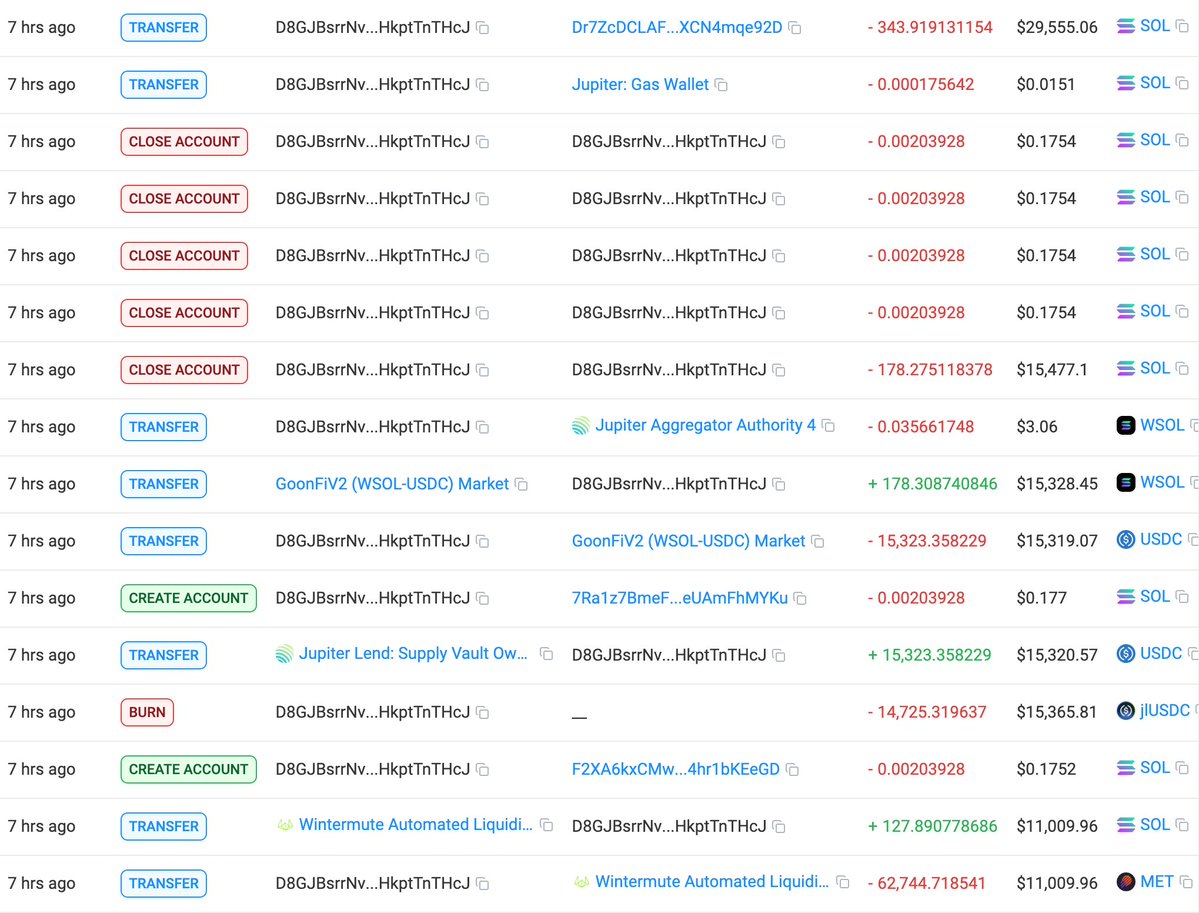
Task: Open GoonFiV2 Market link in -15,323.358229 row
Action: [688, 541]
